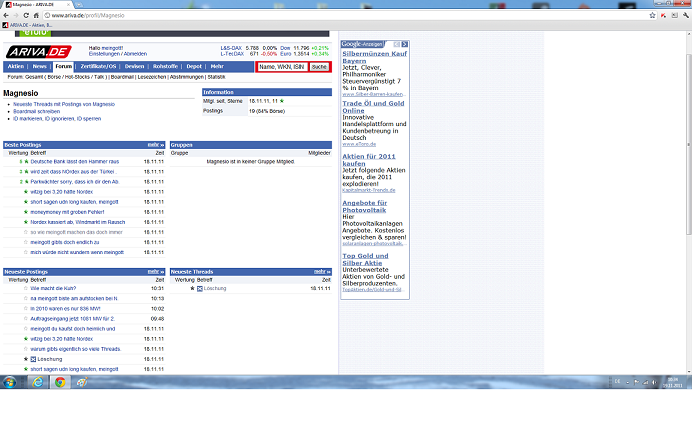Open the ARIVA.DE bookmark in bookmarks bar

[x=27, y=25]
